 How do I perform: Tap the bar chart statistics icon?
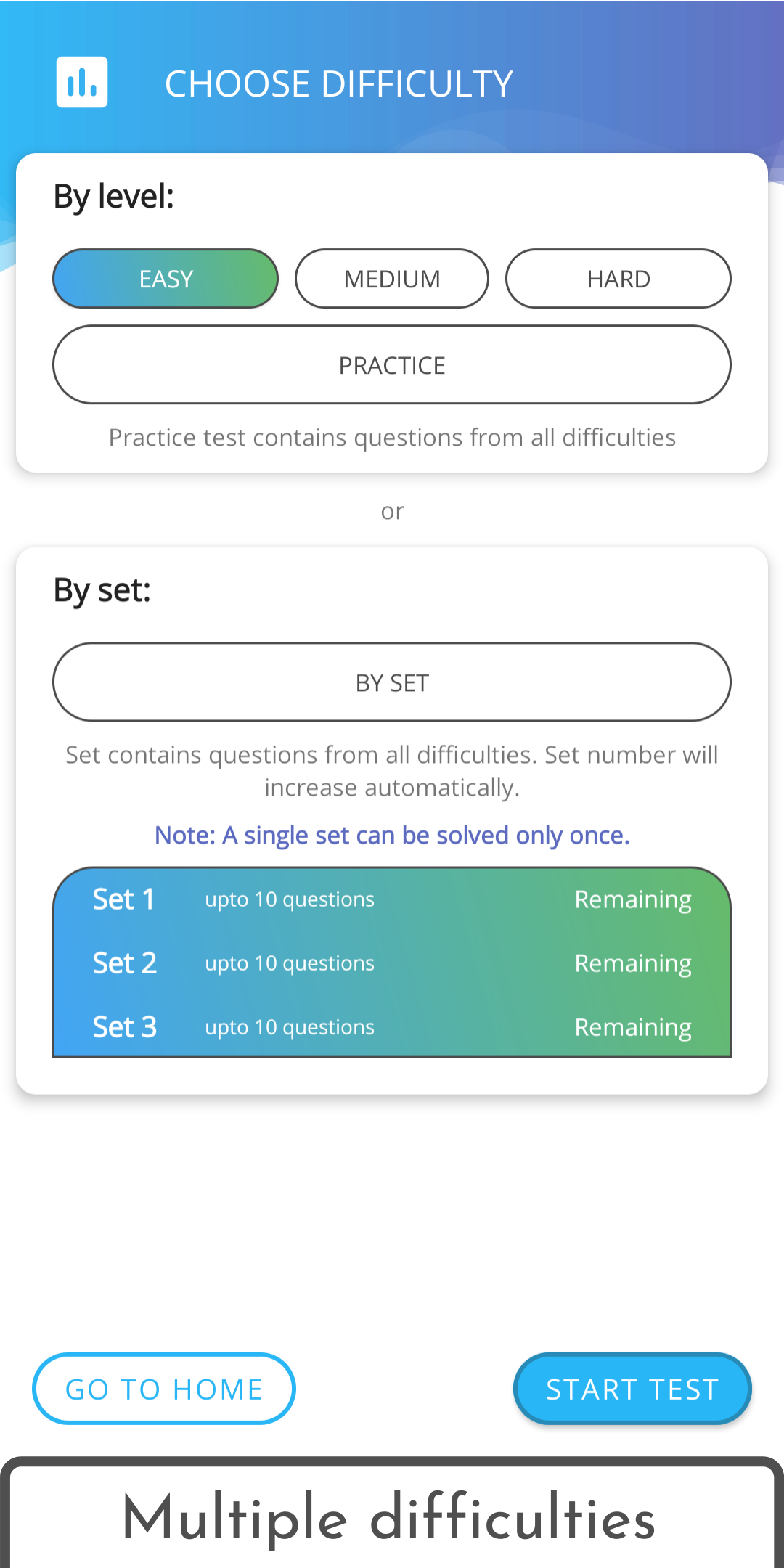coord(82,82)
